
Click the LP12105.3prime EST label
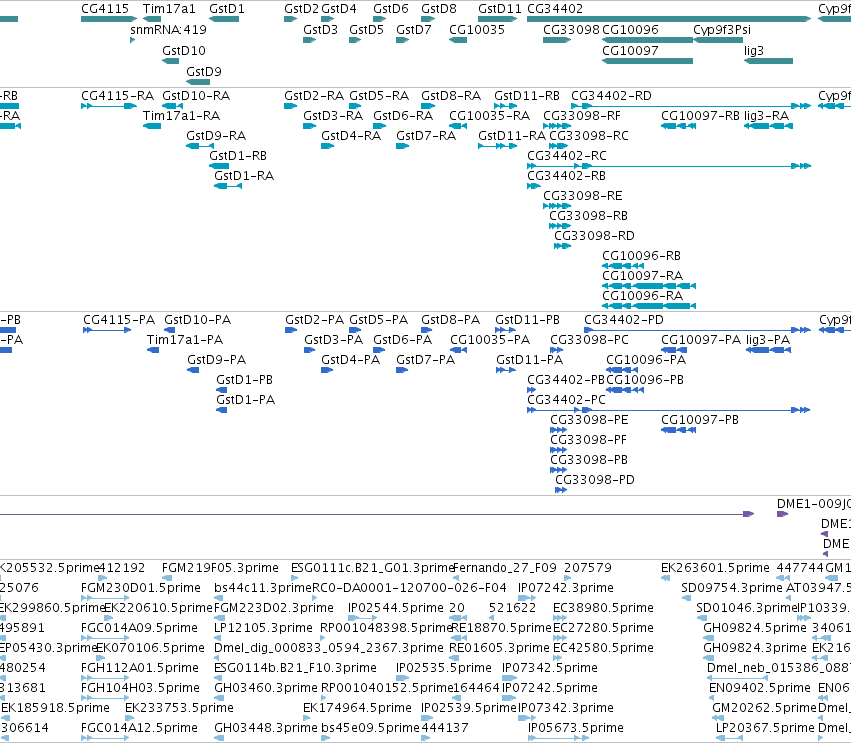(x=263, y=628)
